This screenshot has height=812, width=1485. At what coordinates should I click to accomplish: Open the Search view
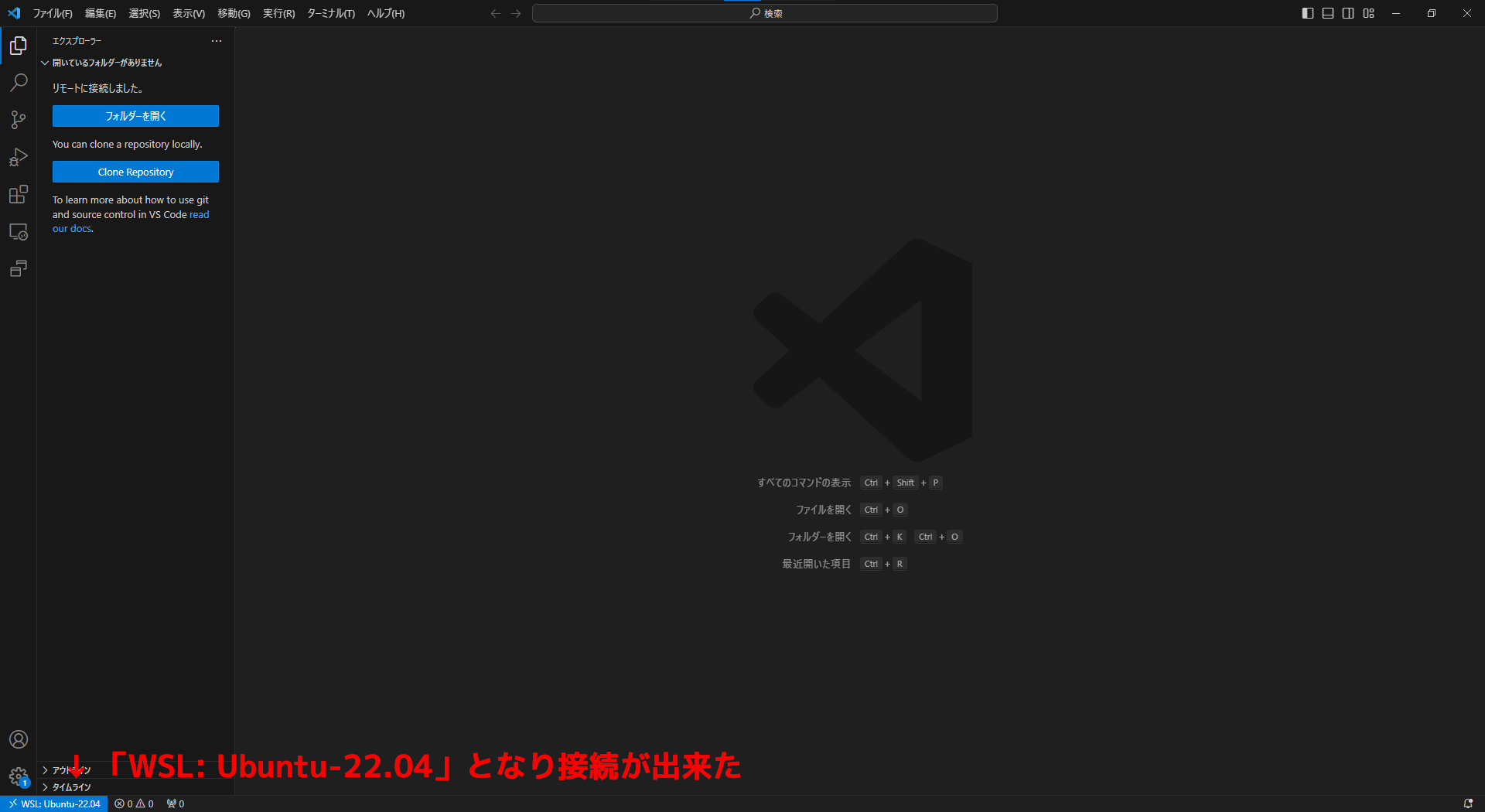pos(18,82)
